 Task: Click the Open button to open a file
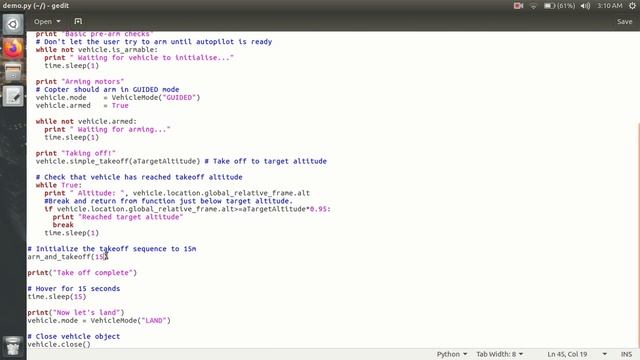(x=43, y=21)
